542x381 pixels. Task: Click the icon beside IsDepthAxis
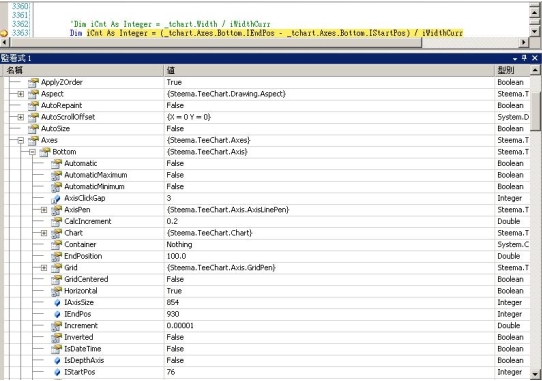57,361
